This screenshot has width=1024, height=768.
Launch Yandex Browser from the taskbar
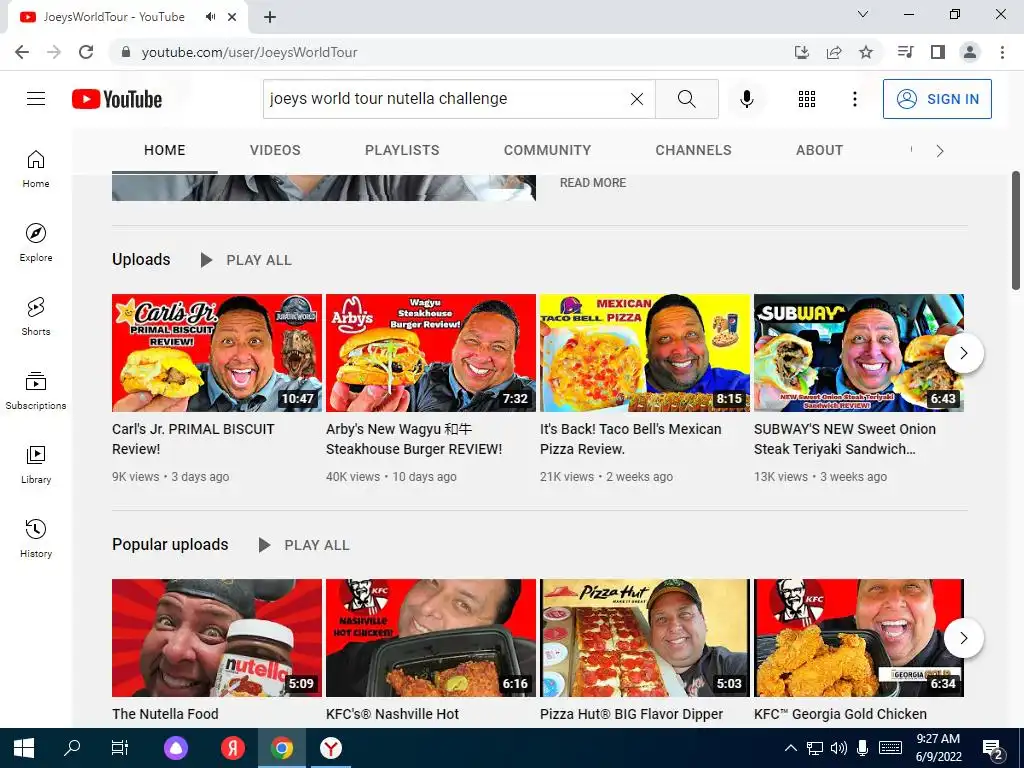point(331,748)
